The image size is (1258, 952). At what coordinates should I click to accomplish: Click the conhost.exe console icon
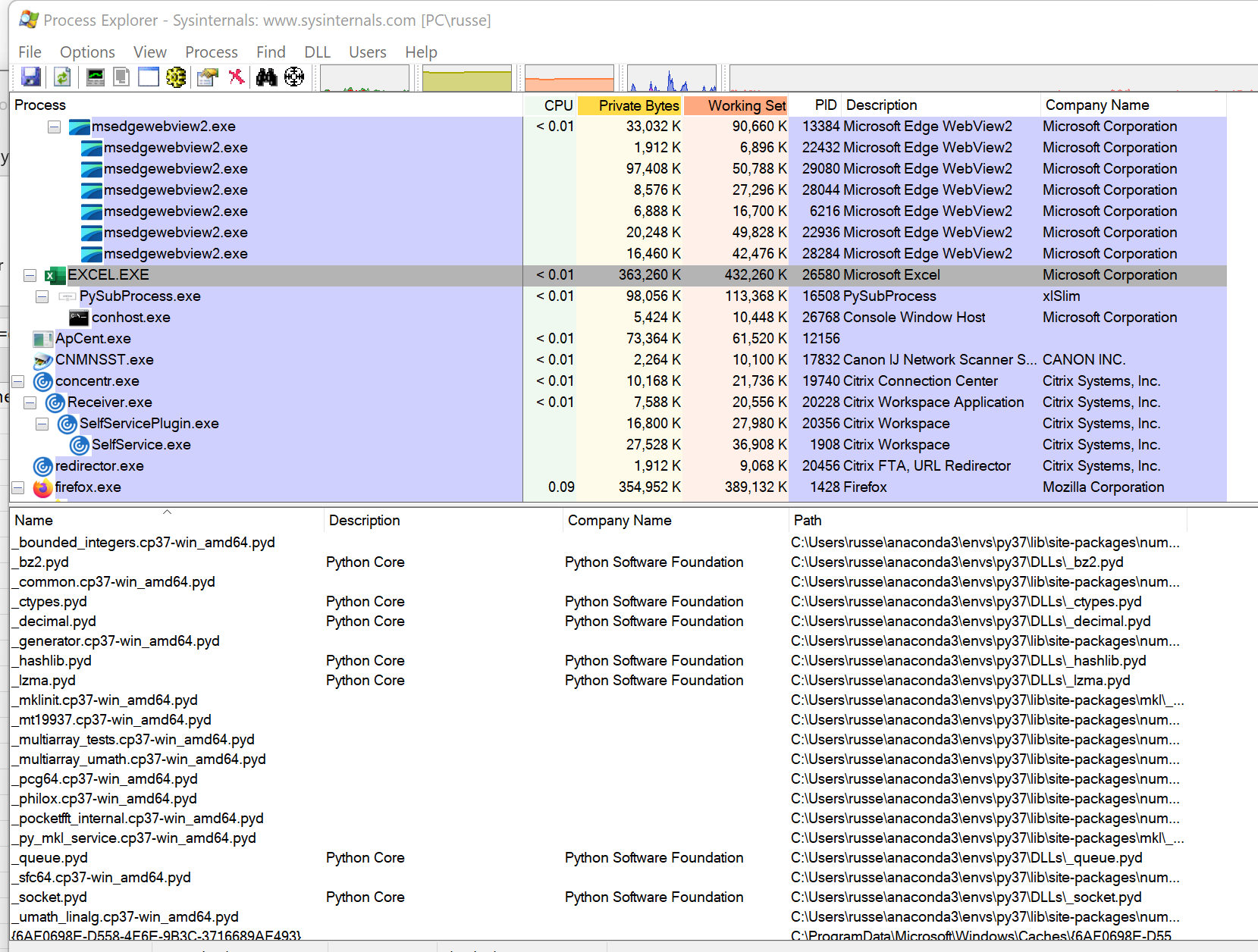(x=79, y=318)
